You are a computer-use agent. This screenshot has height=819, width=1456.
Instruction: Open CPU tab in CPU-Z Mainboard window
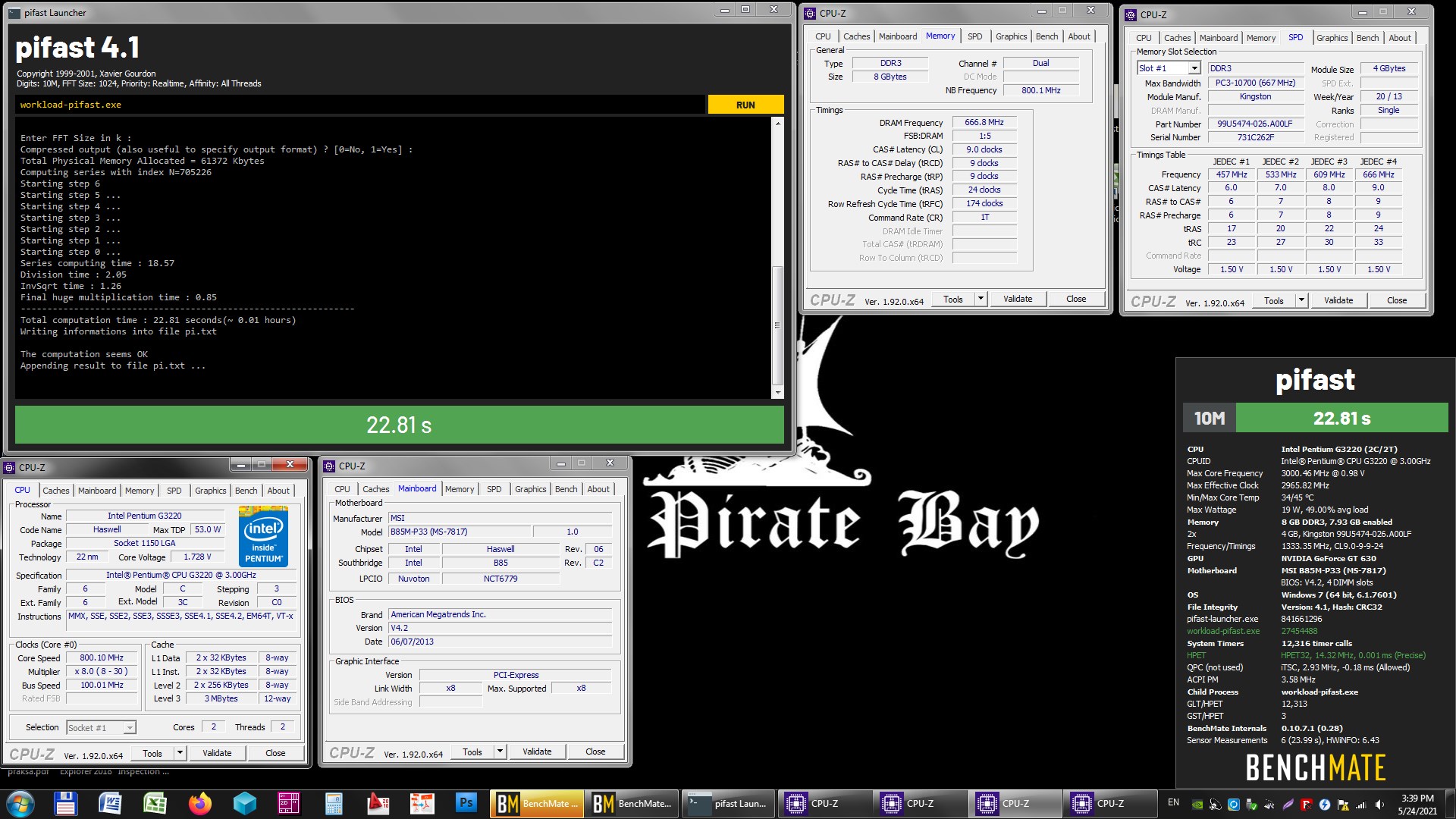pyautogui.click(x=343, y=489)
